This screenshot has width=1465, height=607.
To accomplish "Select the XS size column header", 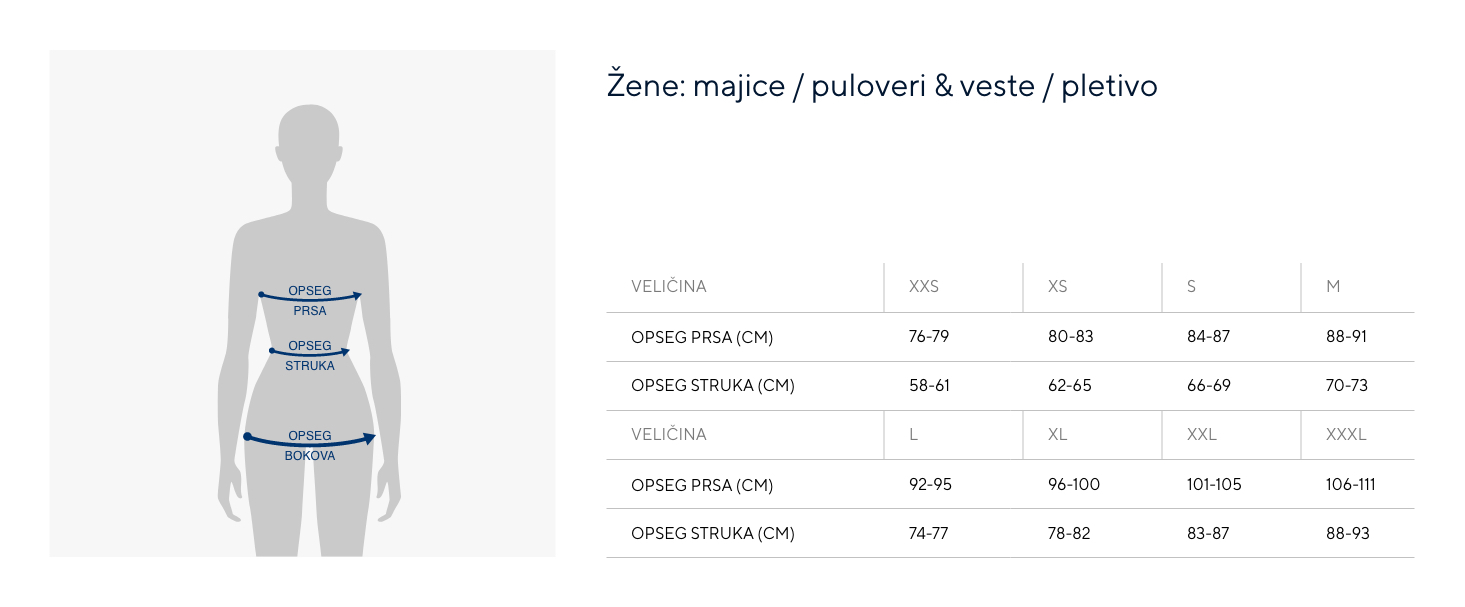I will (1058, 287).
